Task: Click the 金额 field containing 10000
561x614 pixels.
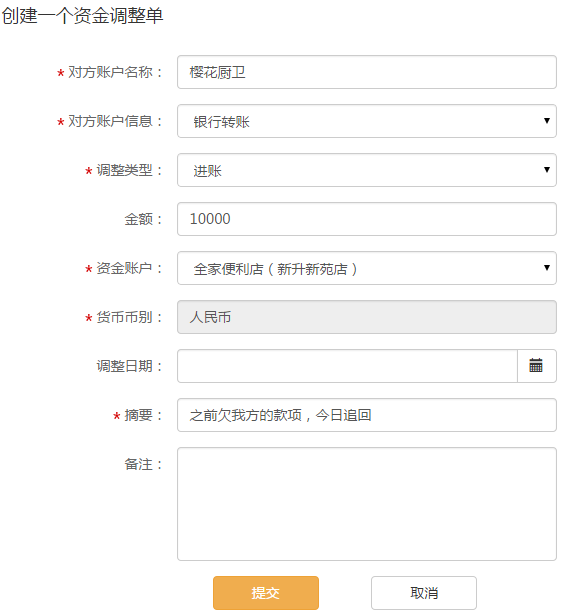Action: tap(366, 219)
